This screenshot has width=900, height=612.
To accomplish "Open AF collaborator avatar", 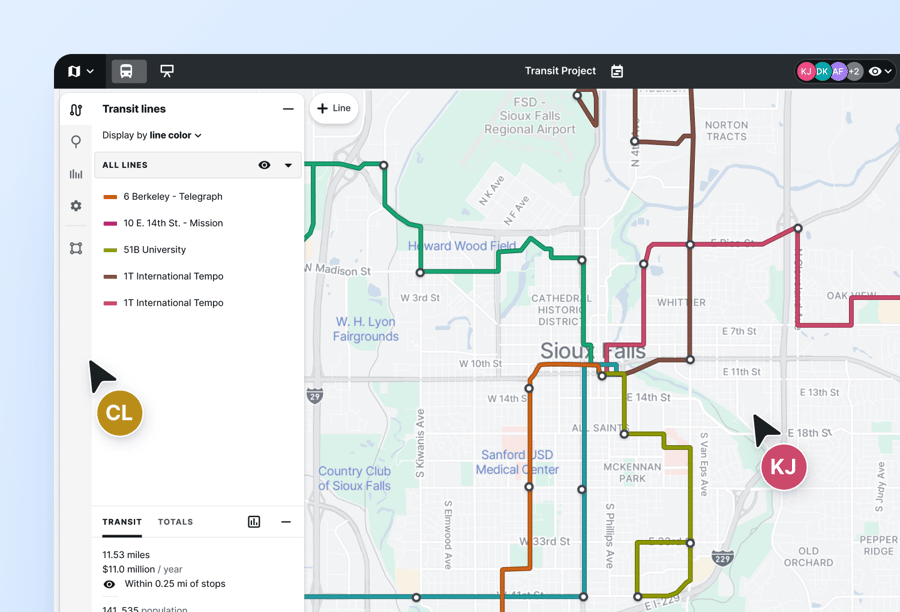I will tap(838, 71).
